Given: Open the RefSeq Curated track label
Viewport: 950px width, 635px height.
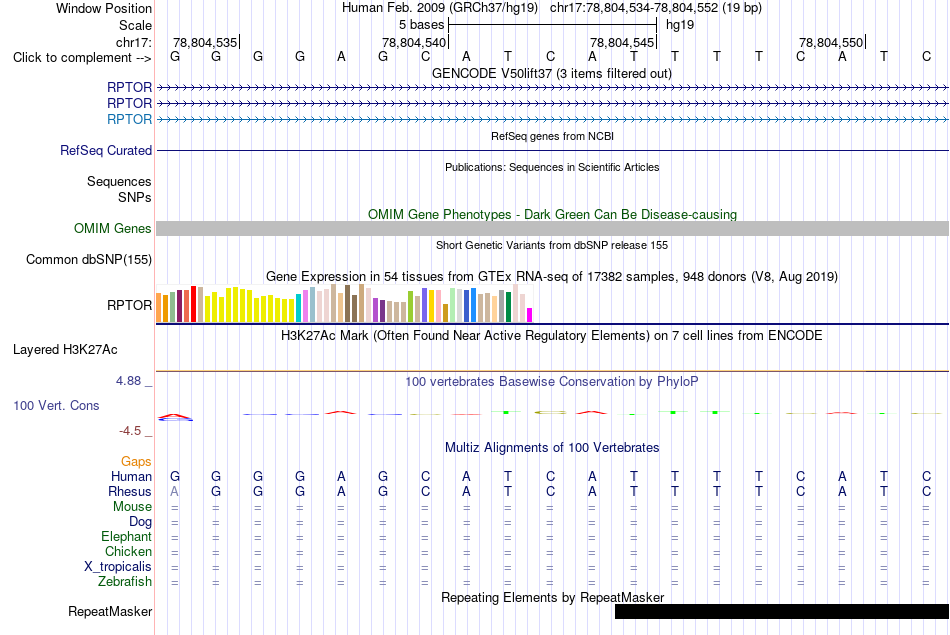Looking at the screenshot, I should click(x=106, y=150).
